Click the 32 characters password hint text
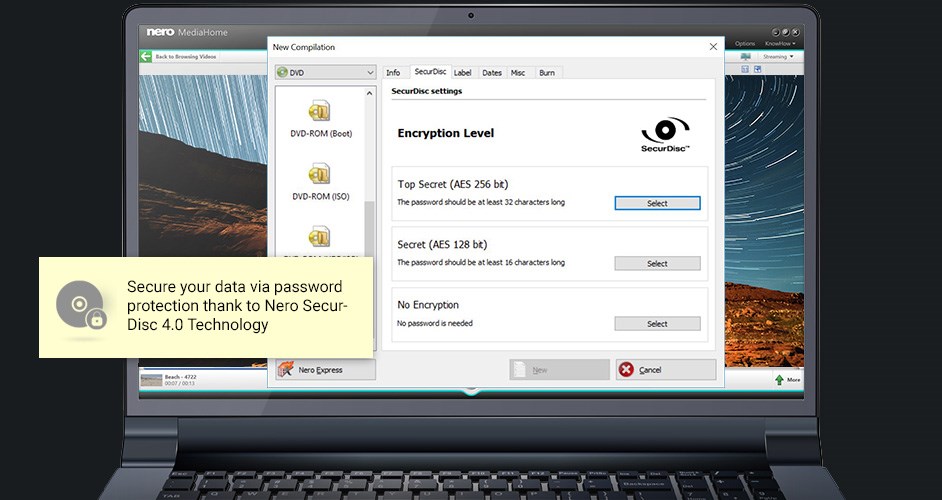Viewport: 942px width, 500px height. coord(481,203)
